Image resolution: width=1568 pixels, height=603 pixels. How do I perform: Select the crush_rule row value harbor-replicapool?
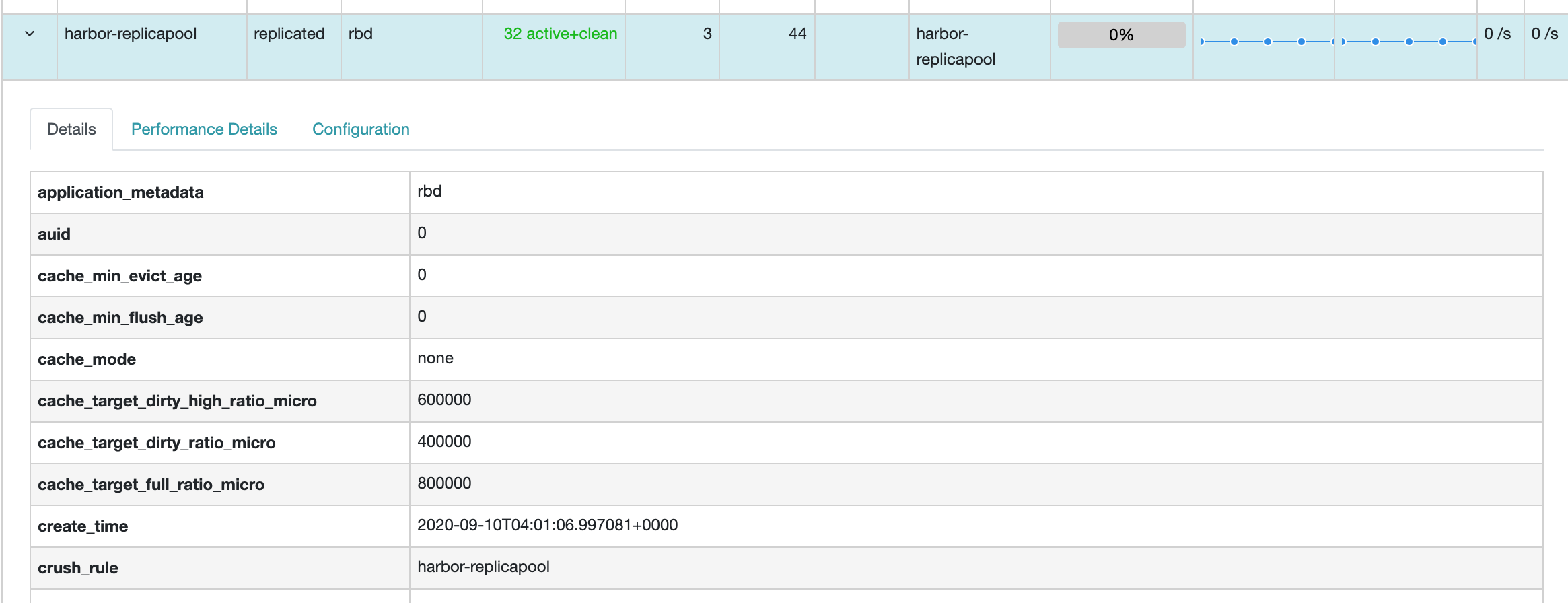483,567
